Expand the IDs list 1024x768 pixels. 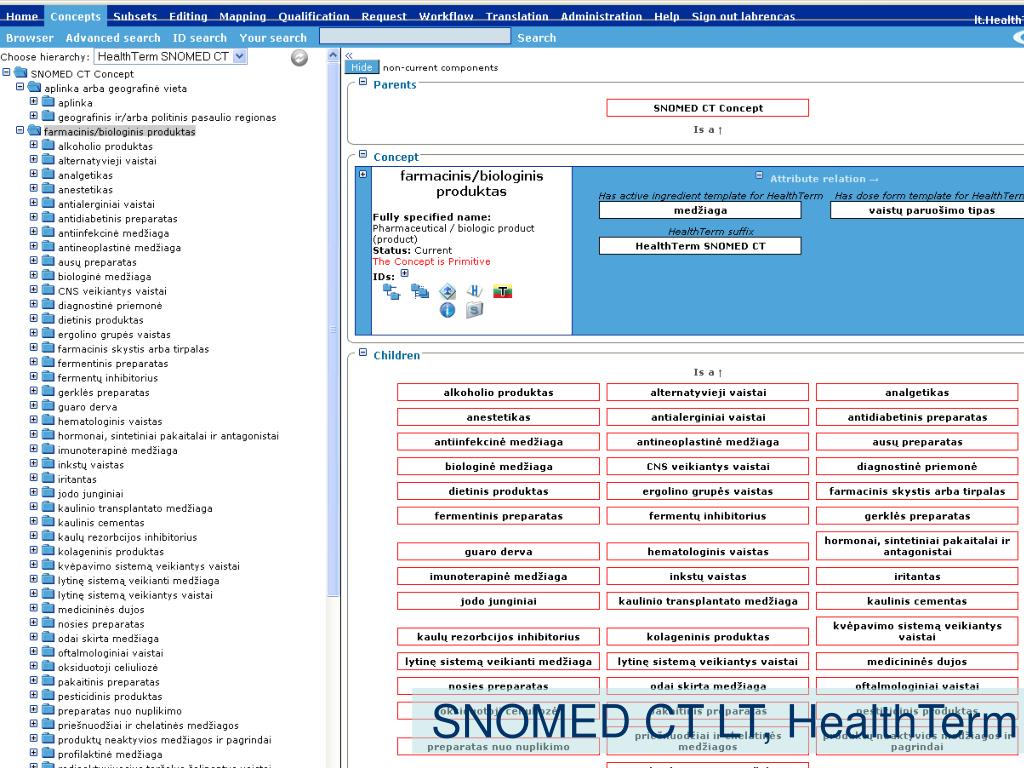click(x=404, y=274)
